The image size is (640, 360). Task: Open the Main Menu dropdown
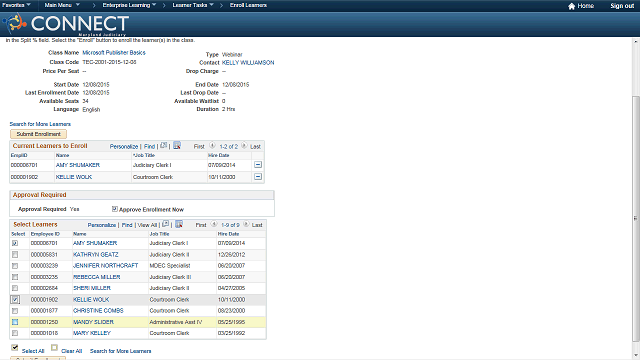click(x=62, y=5)
